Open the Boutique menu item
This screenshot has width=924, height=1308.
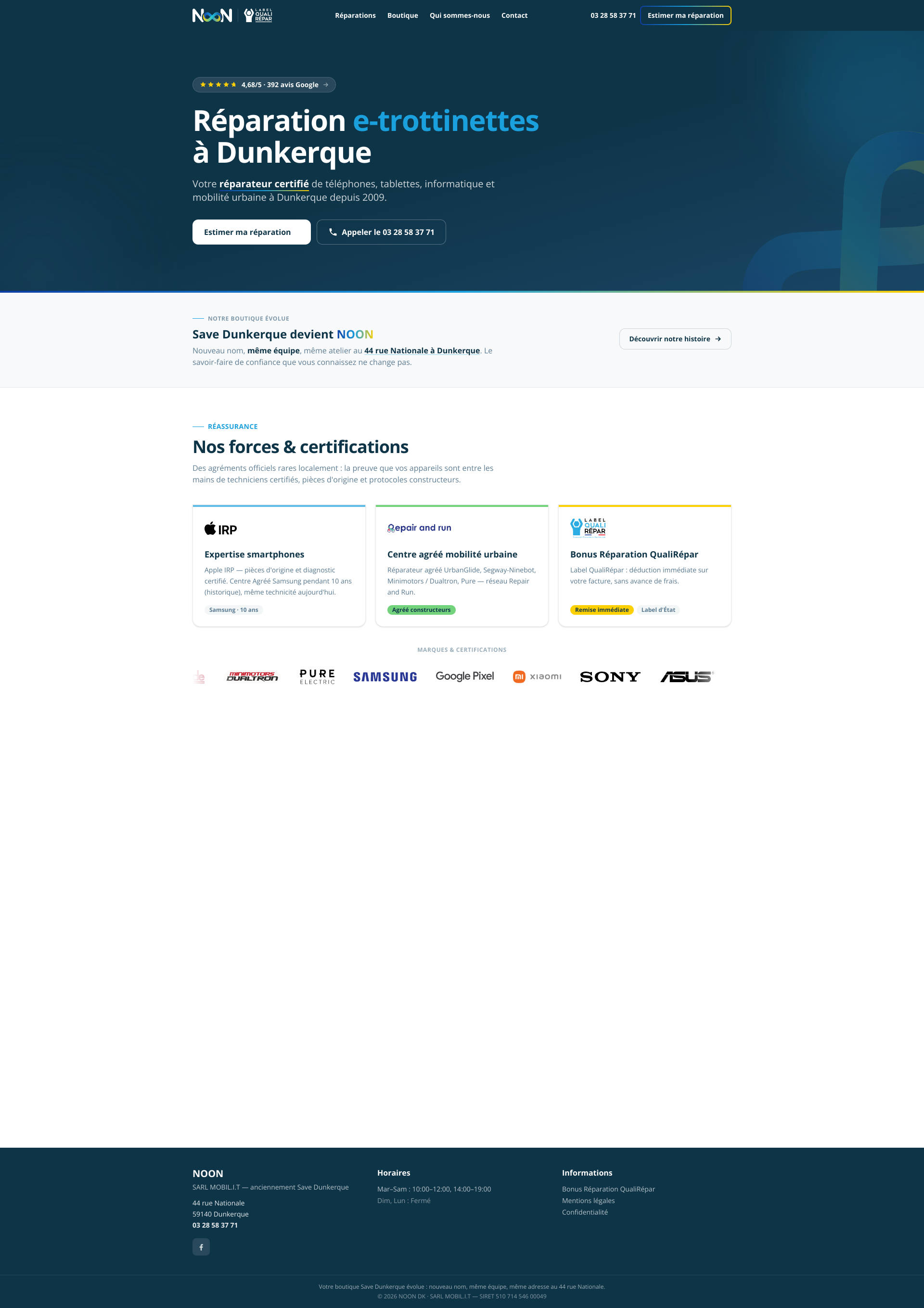[x=403, y=15]
